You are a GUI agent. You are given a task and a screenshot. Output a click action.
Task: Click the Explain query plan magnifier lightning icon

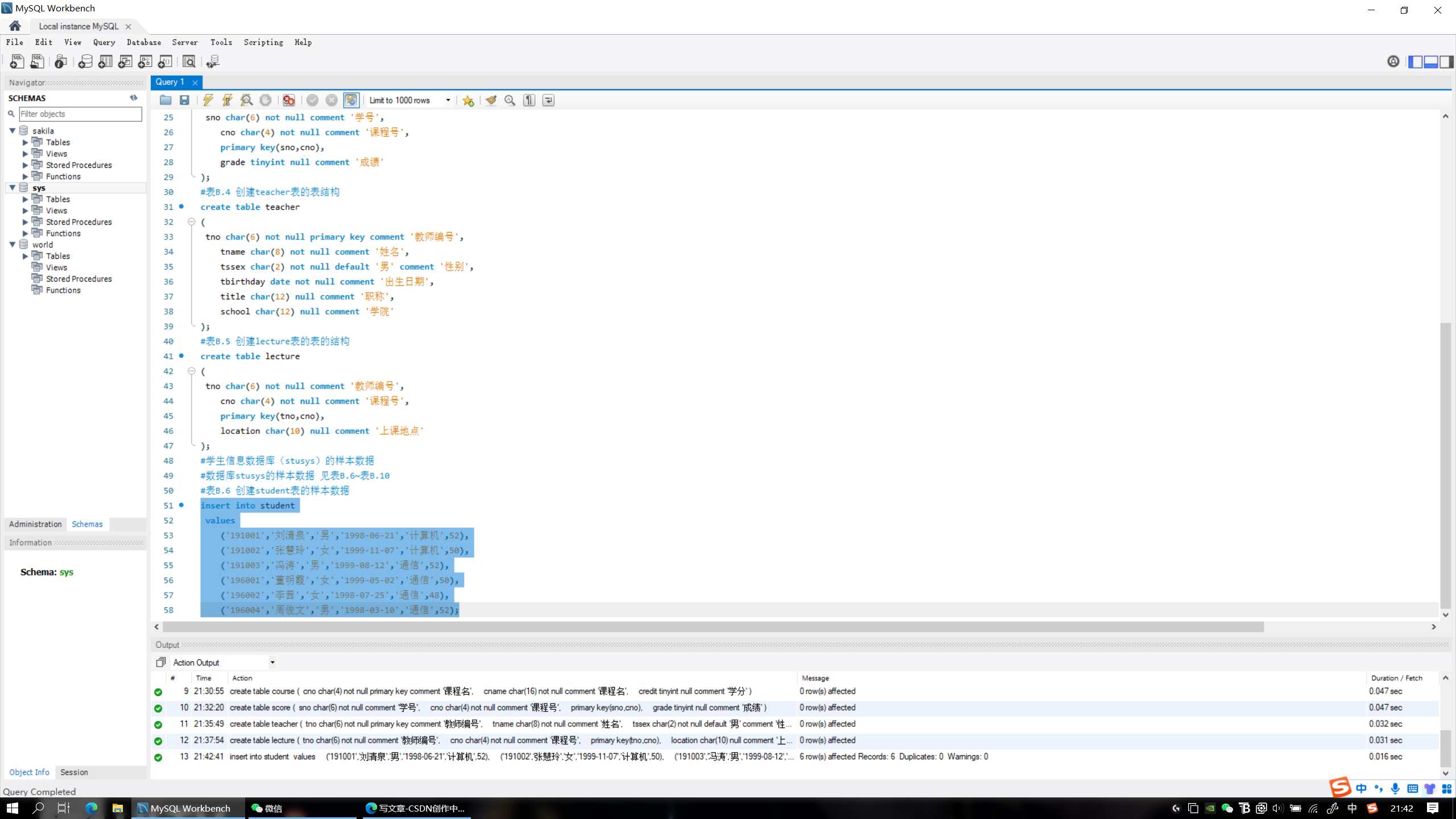(246, 100)
